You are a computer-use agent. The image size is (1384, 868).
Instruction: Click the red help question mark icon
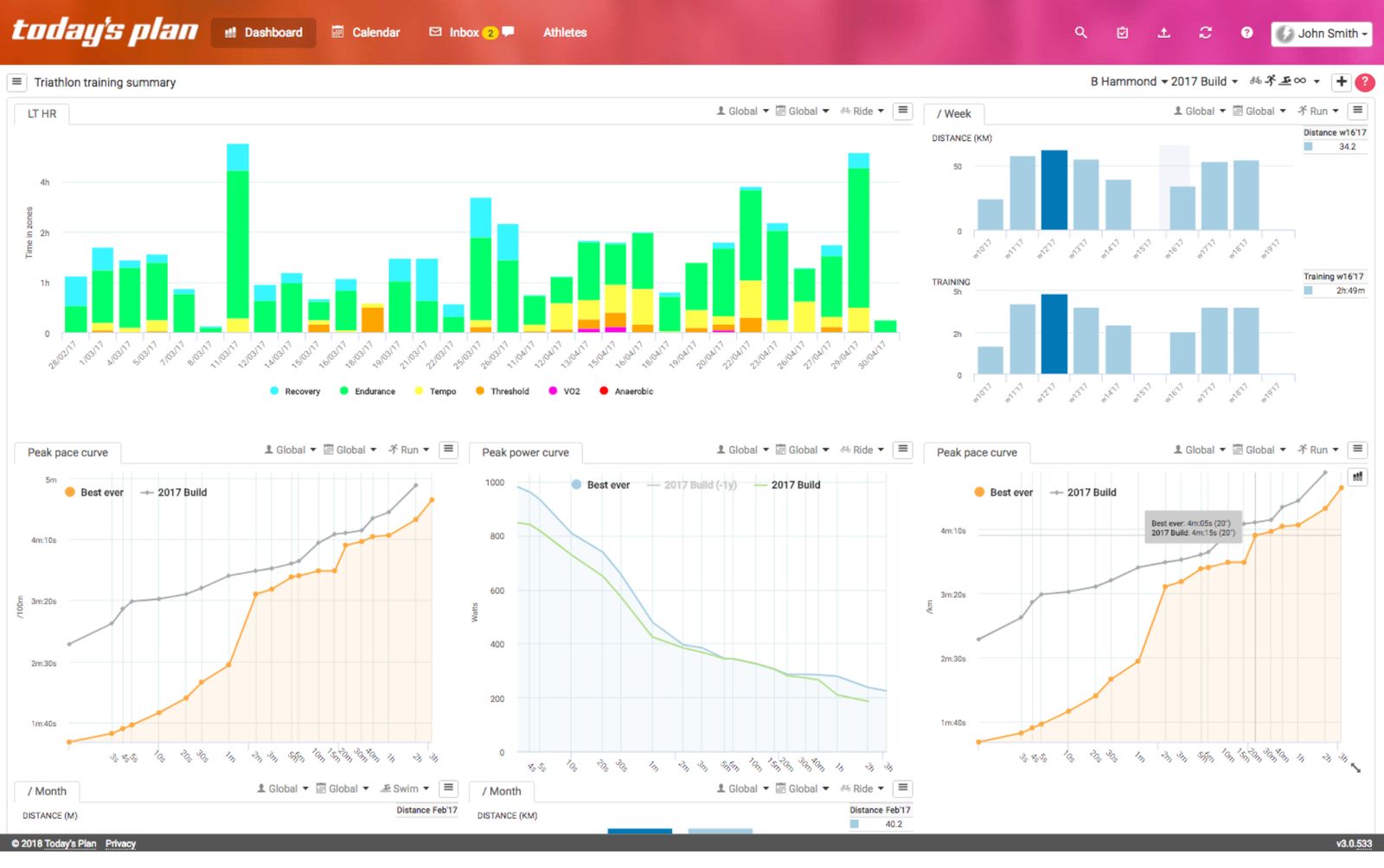(x=1365, y=82)
